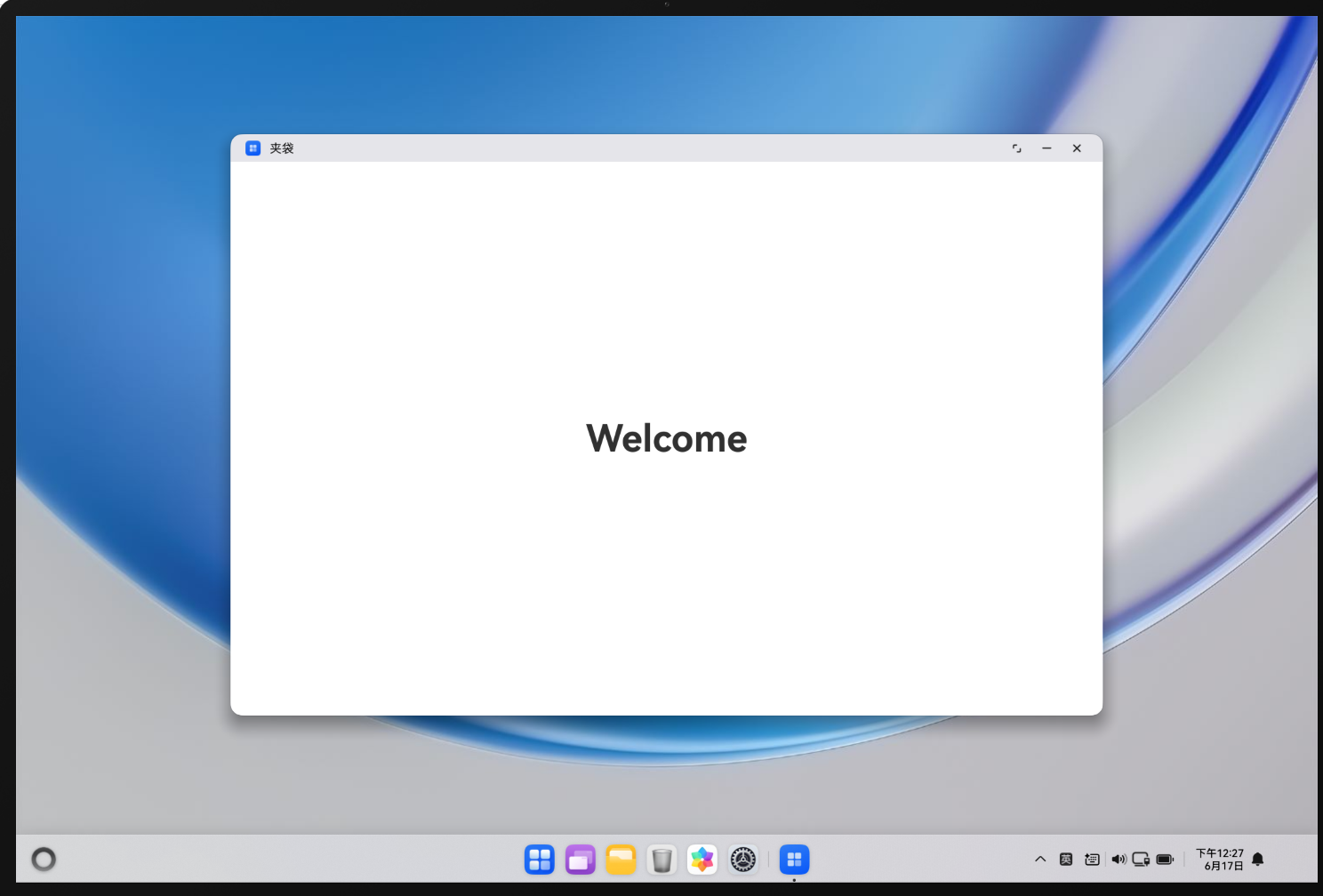Open the notification bell
The image size is (1323, 896).
click(1258, 860)
